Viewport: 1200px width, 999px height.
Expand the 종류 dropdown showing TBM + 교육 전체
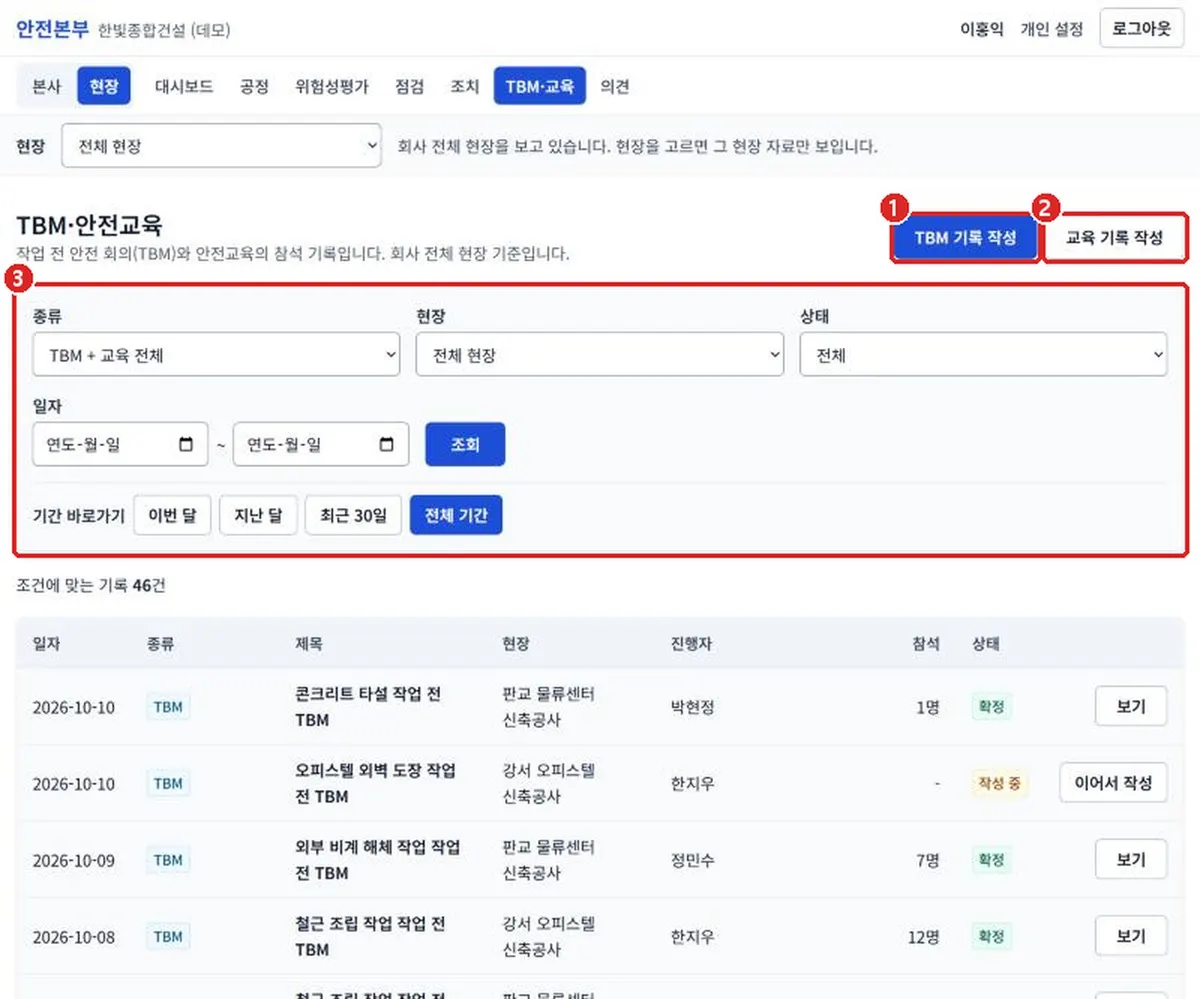point(216,355)
